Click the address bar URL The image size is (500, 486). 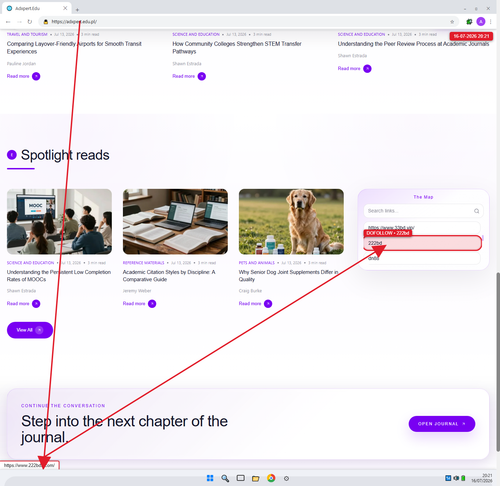pyautogui.click(x=74, y=22)
